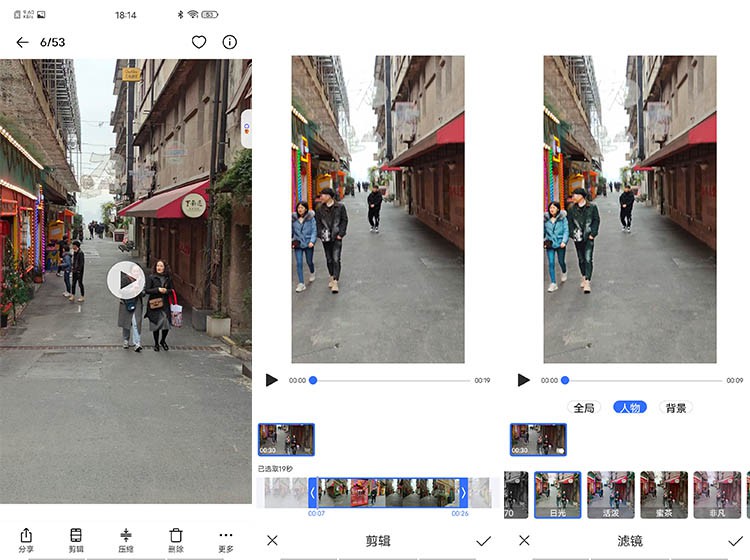This screenshot has width=750, height=560.
Task: Play the video from the center play button
Action: click(126, 280)
